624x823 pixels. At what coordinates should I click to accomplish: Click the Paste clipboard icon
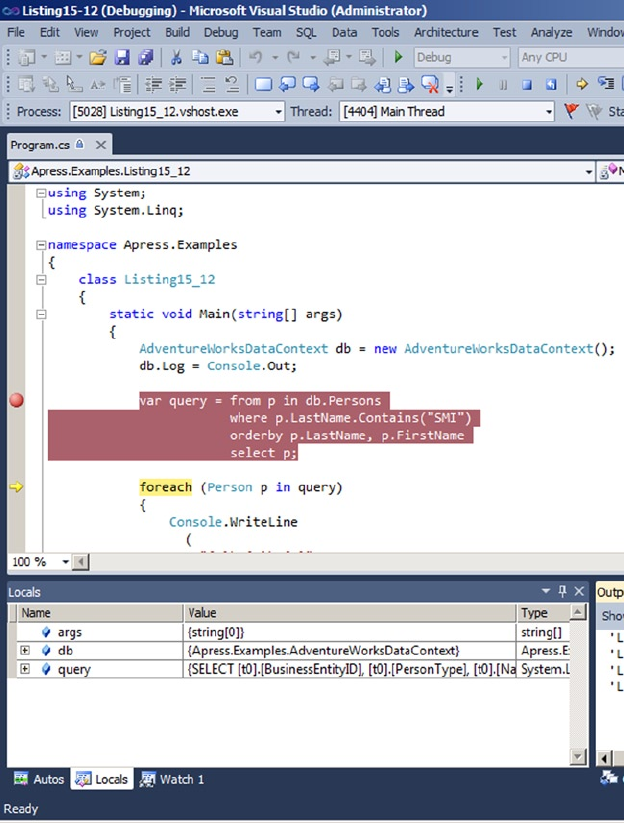click(x=224, y=58)
